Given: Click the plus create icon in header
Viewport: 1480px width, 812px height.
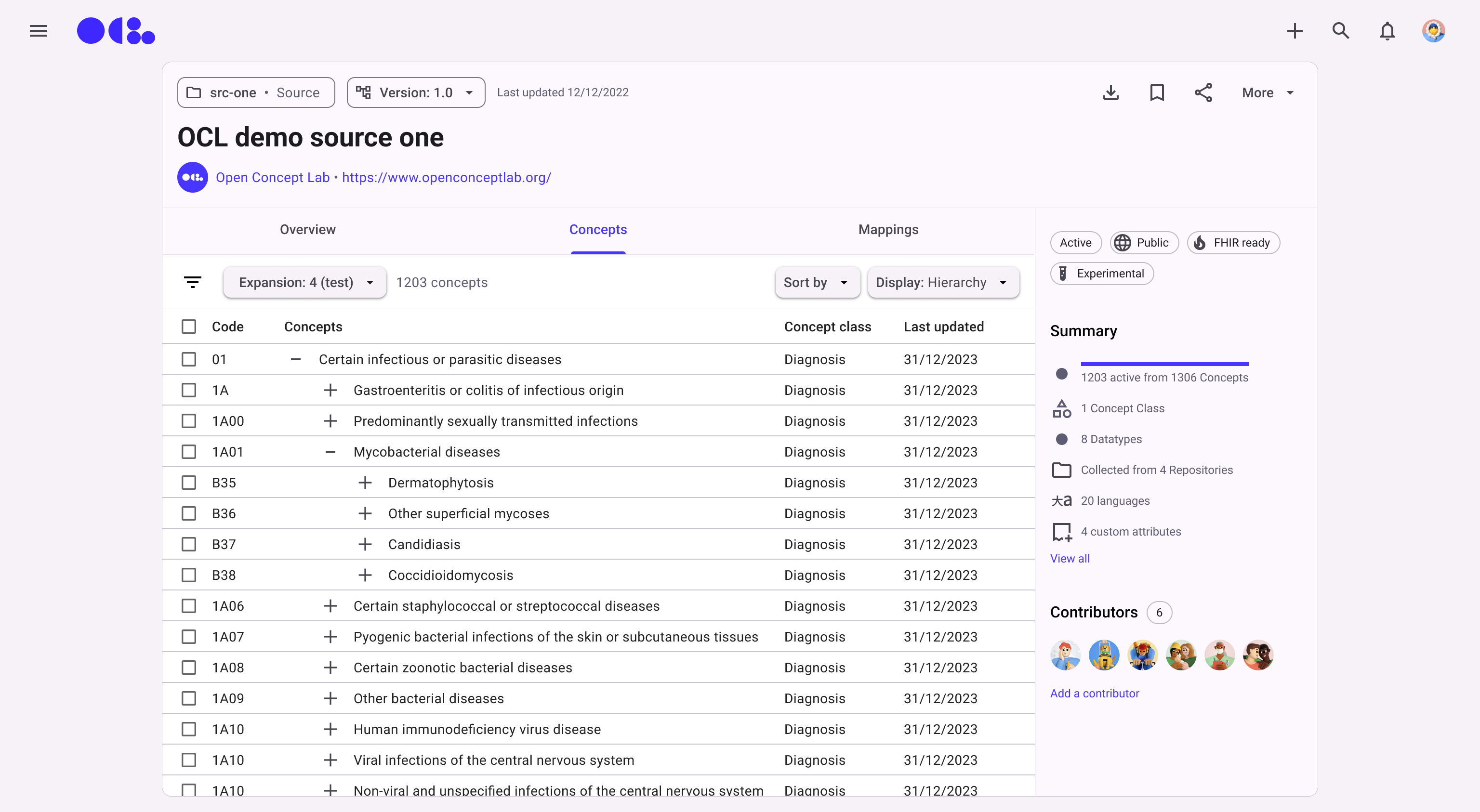Looking at the screenshot, I should coord(1295,31).
